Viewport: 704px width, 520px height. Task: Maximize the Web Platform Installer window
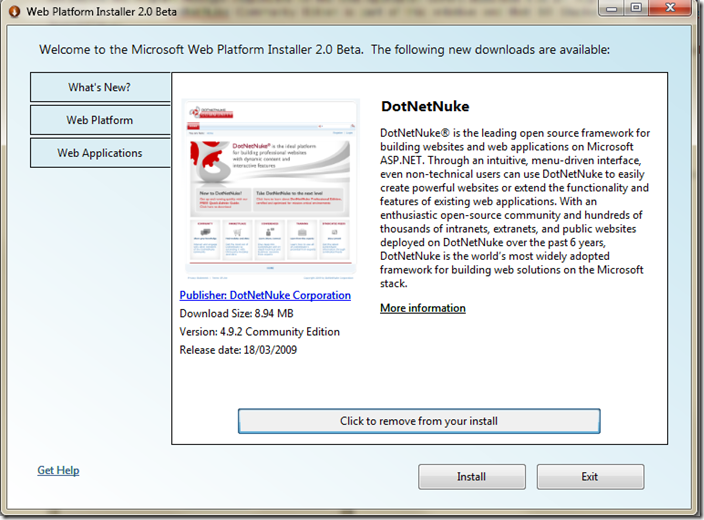point(636,8)
